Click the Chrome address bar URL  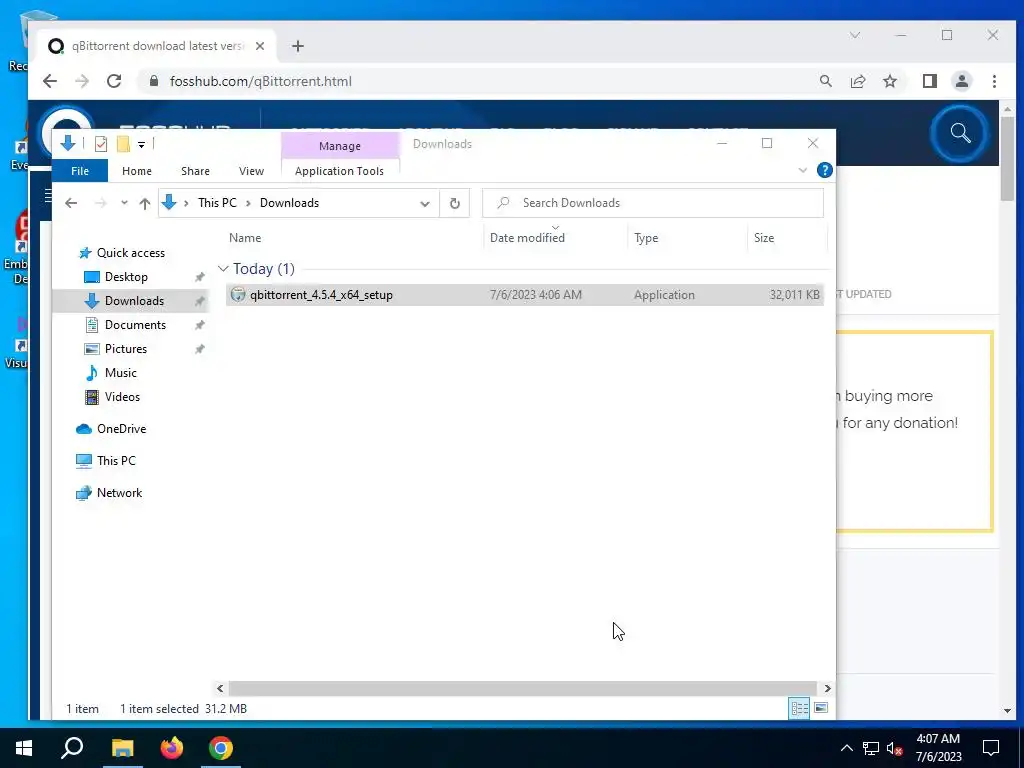pos(261,82)
